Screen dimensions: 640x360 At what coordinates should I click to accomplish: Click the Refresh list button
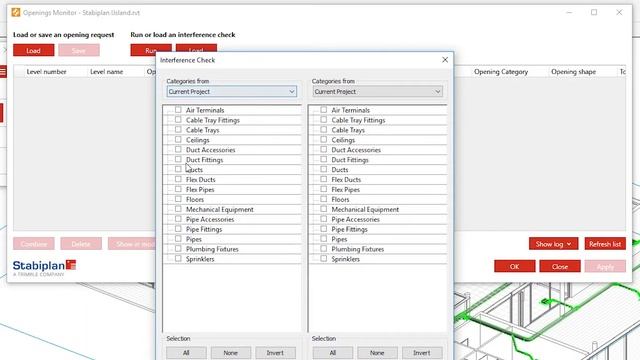click(605, 244)
